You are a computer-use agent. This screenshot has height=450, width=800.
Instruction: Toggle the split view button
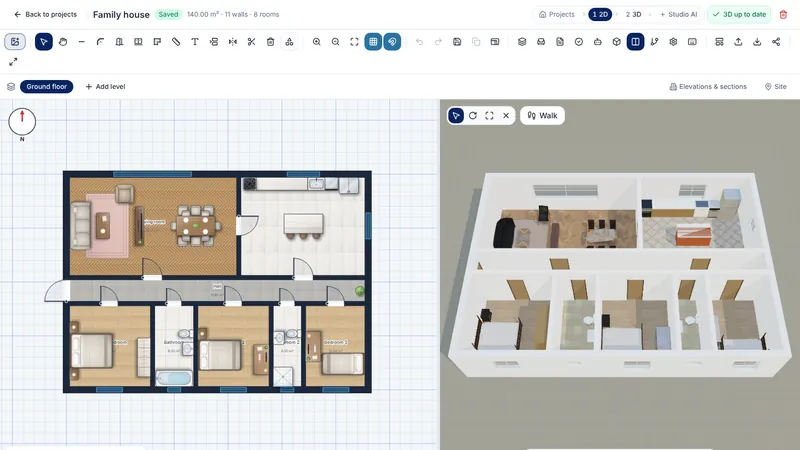click(635, 42)
